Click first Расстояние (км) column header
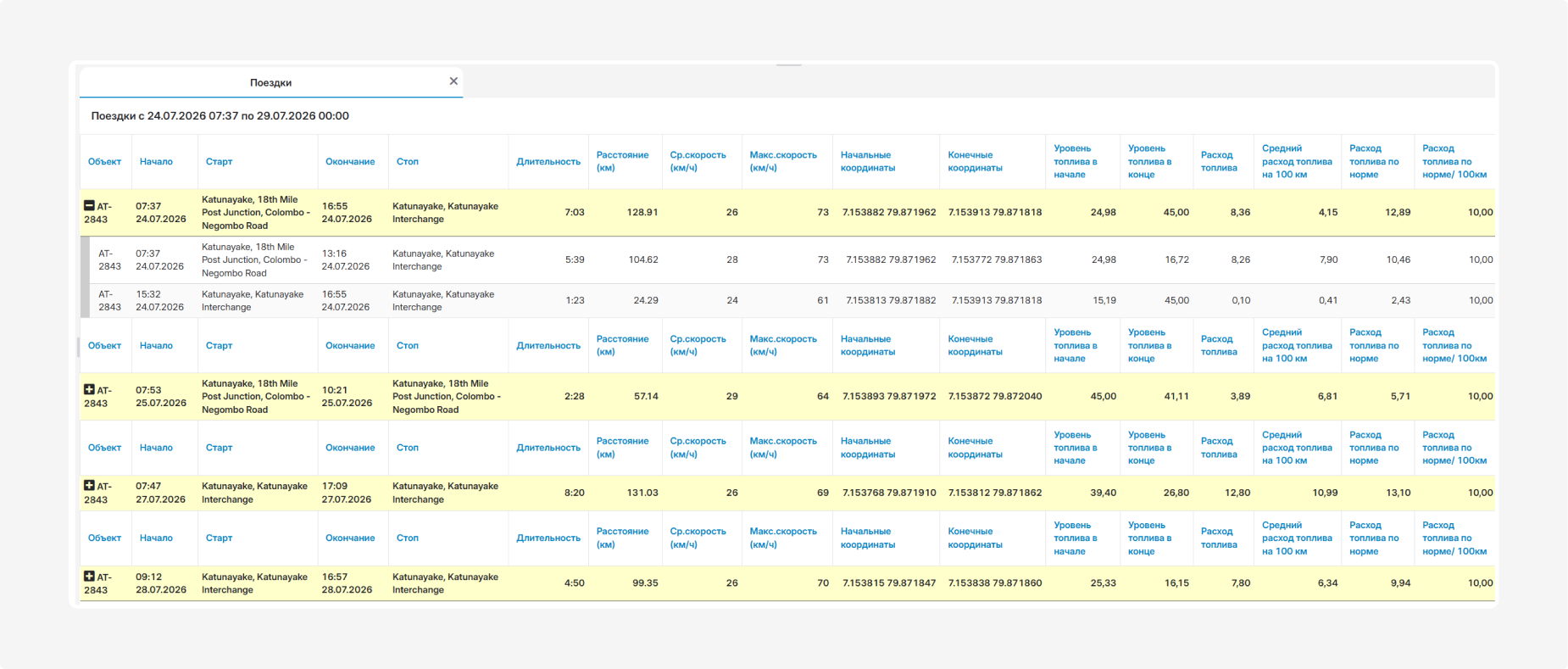The height and width of the screenshot is (669, 1568). tap(622, 161)
